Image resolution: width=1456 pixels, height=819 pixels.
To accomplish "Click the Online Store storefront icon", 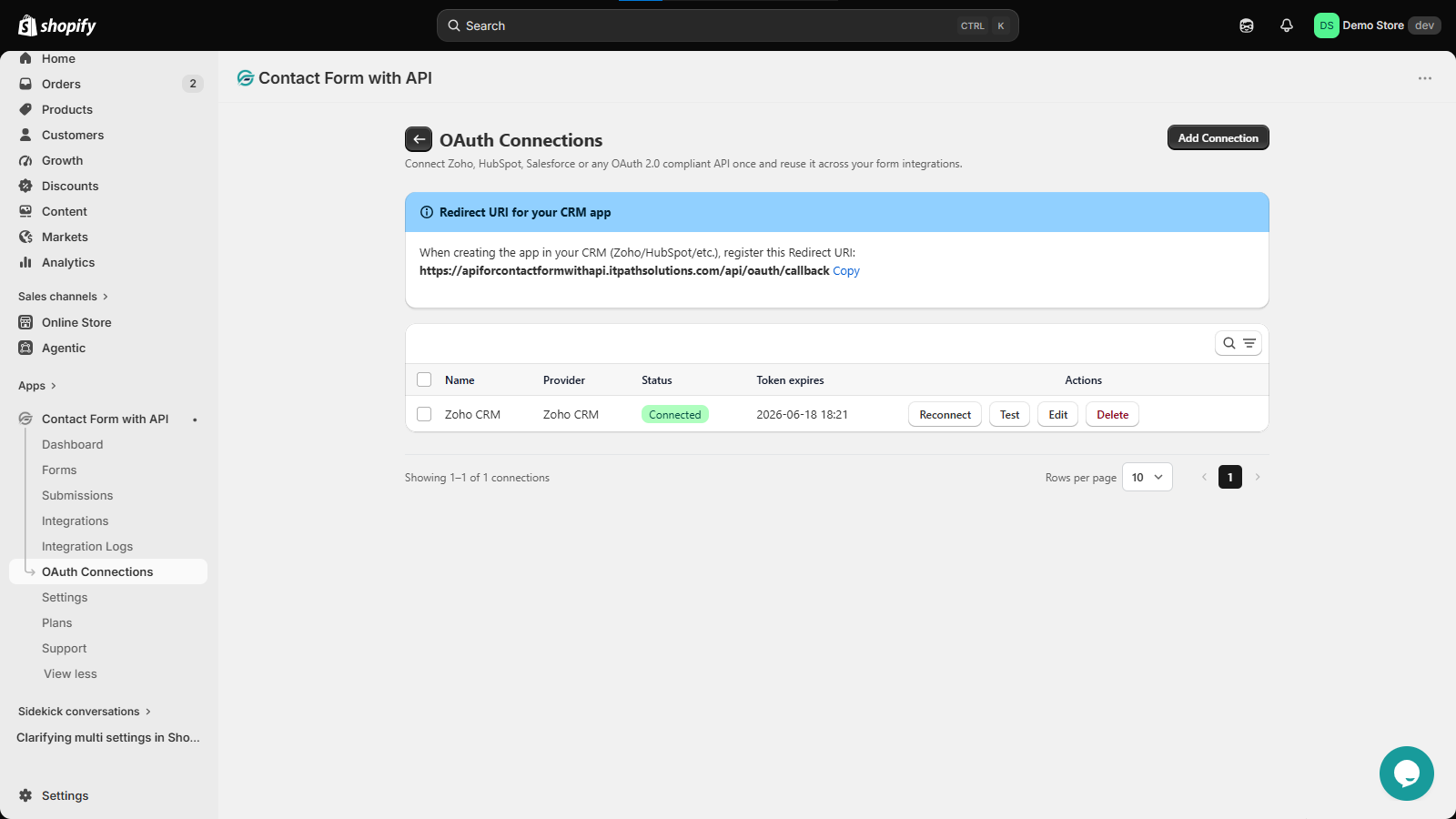I will click(x=25, y=322).
